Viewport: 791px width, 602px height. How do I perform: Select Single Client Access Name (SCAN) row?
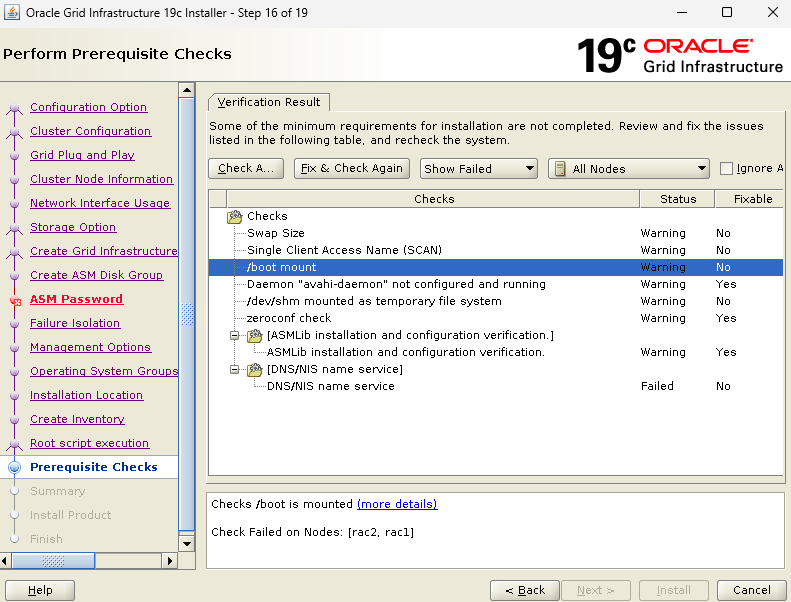click(x=496, y=250)
